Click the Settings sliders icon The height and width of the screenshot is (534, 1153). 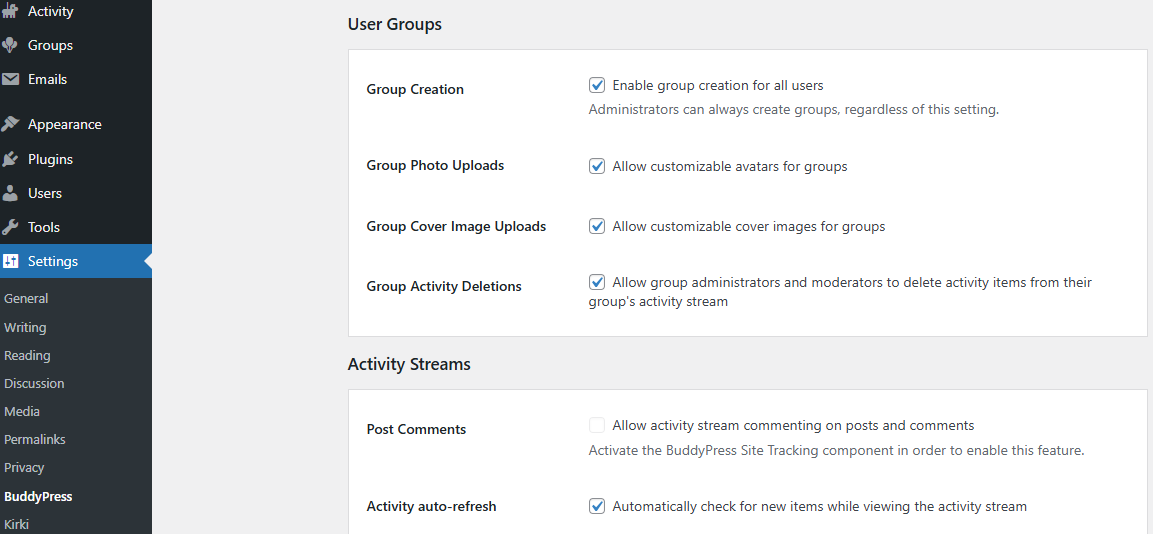pos(10,261)
